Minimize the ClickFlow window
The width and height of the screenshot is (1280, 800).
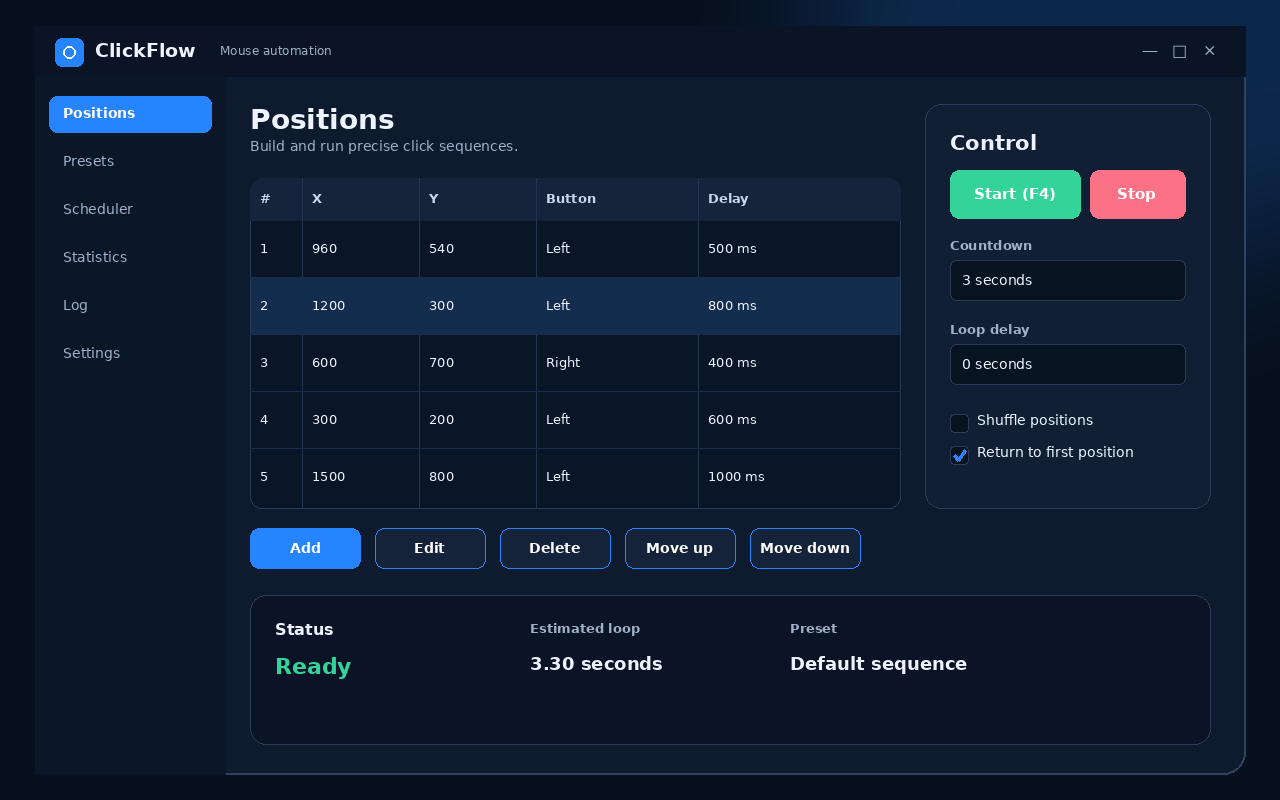[x=1150, y=51]
